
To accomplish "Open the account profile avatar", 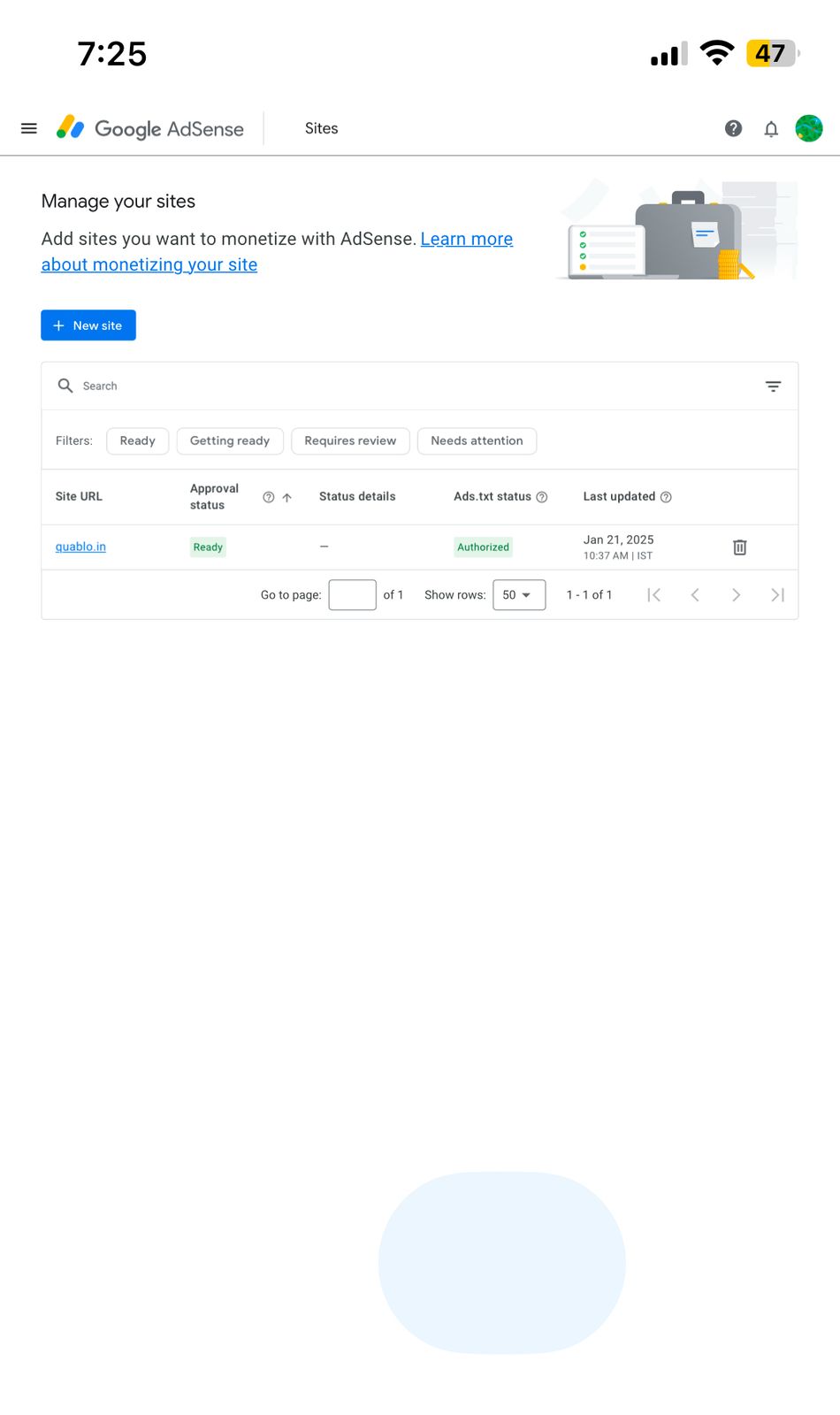I will 809,128.
